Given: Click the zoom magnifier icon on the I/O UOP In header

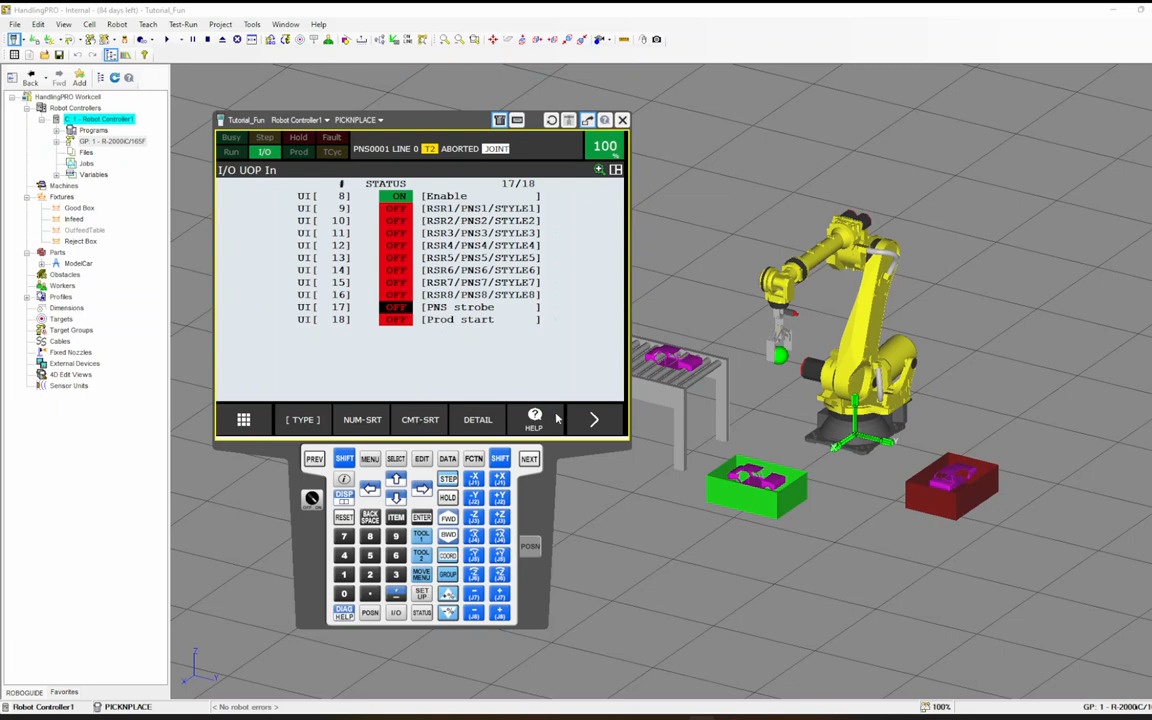Looking at the screenshot, I should point(599,168).
